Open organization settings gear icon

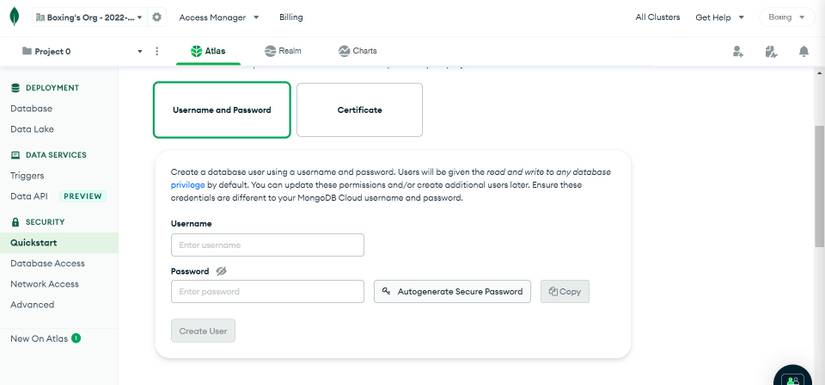click(157, 17)
